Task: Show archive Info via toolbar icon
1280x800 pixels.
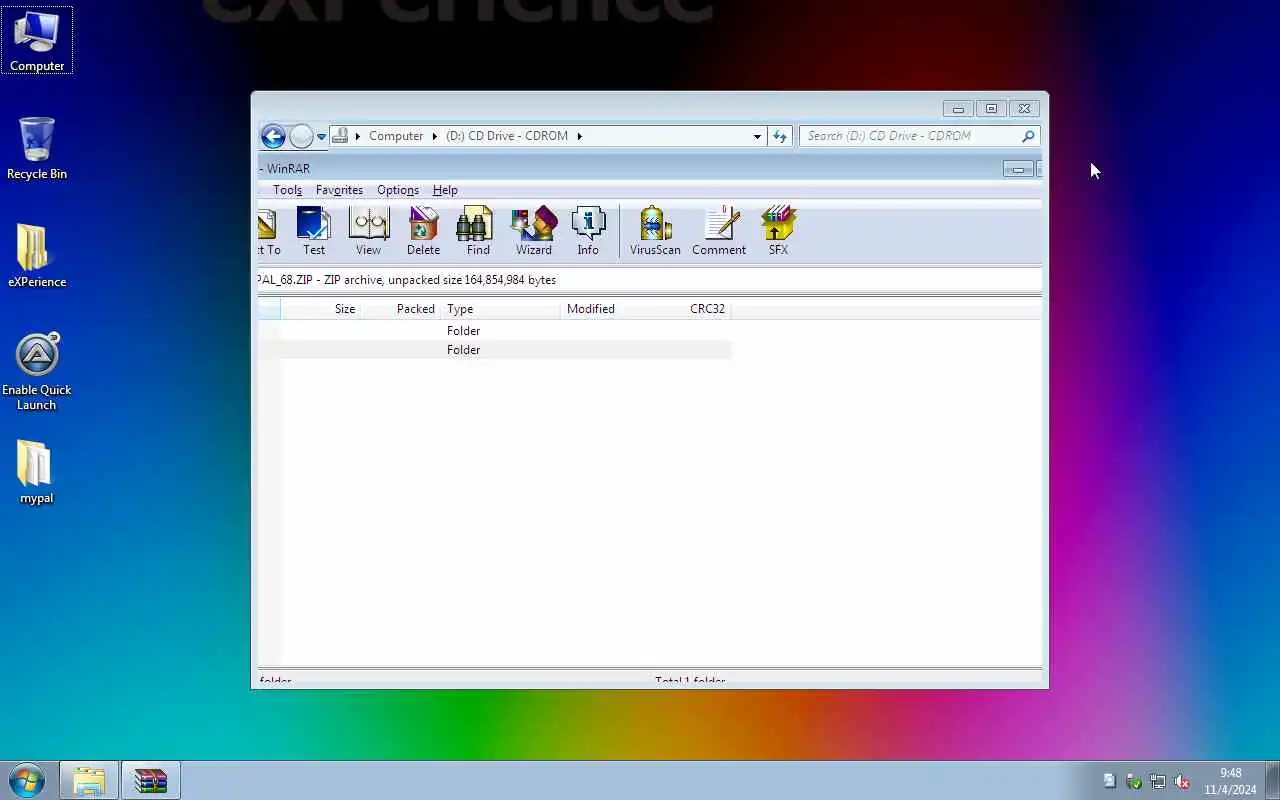Action: [x=588, y=232]
